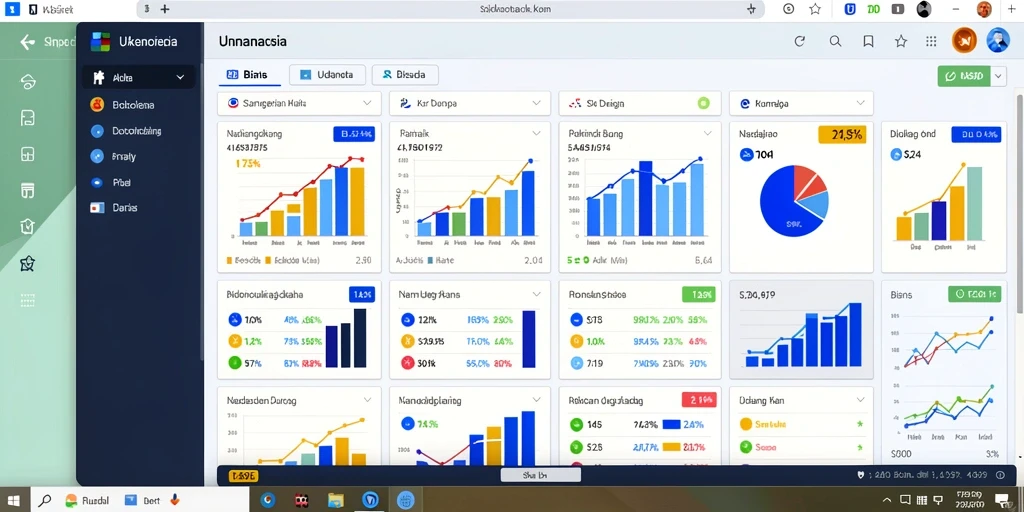Switch to the Udaneta tab
Screen dimensions: 1024x512
326,74
